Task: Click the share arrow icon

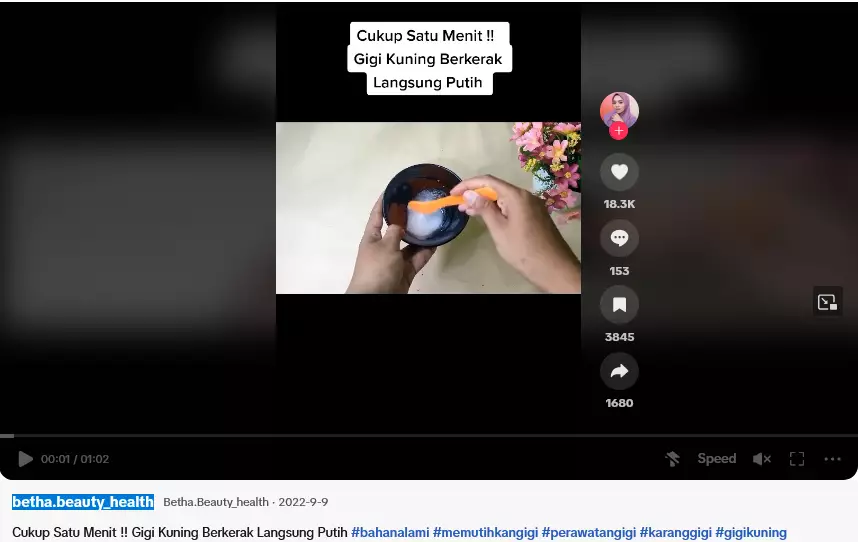Action: click(x=619, y=371)
